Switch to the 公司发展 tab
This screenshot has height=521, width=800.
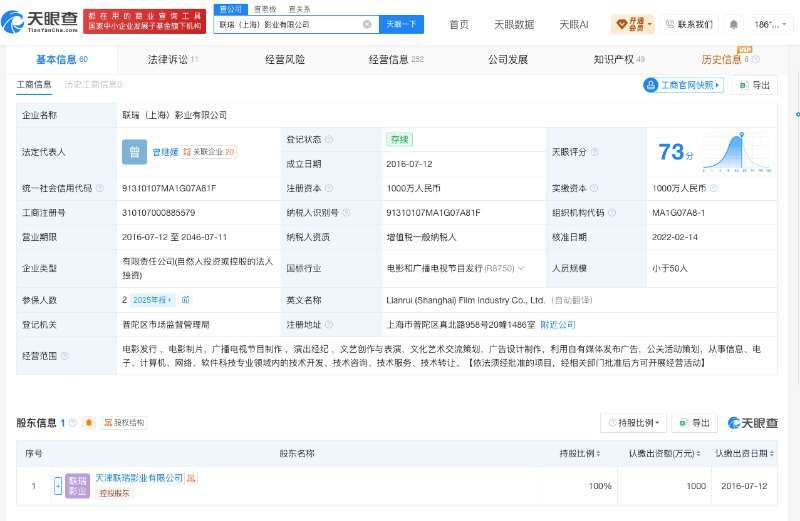(x=508, y=60)
